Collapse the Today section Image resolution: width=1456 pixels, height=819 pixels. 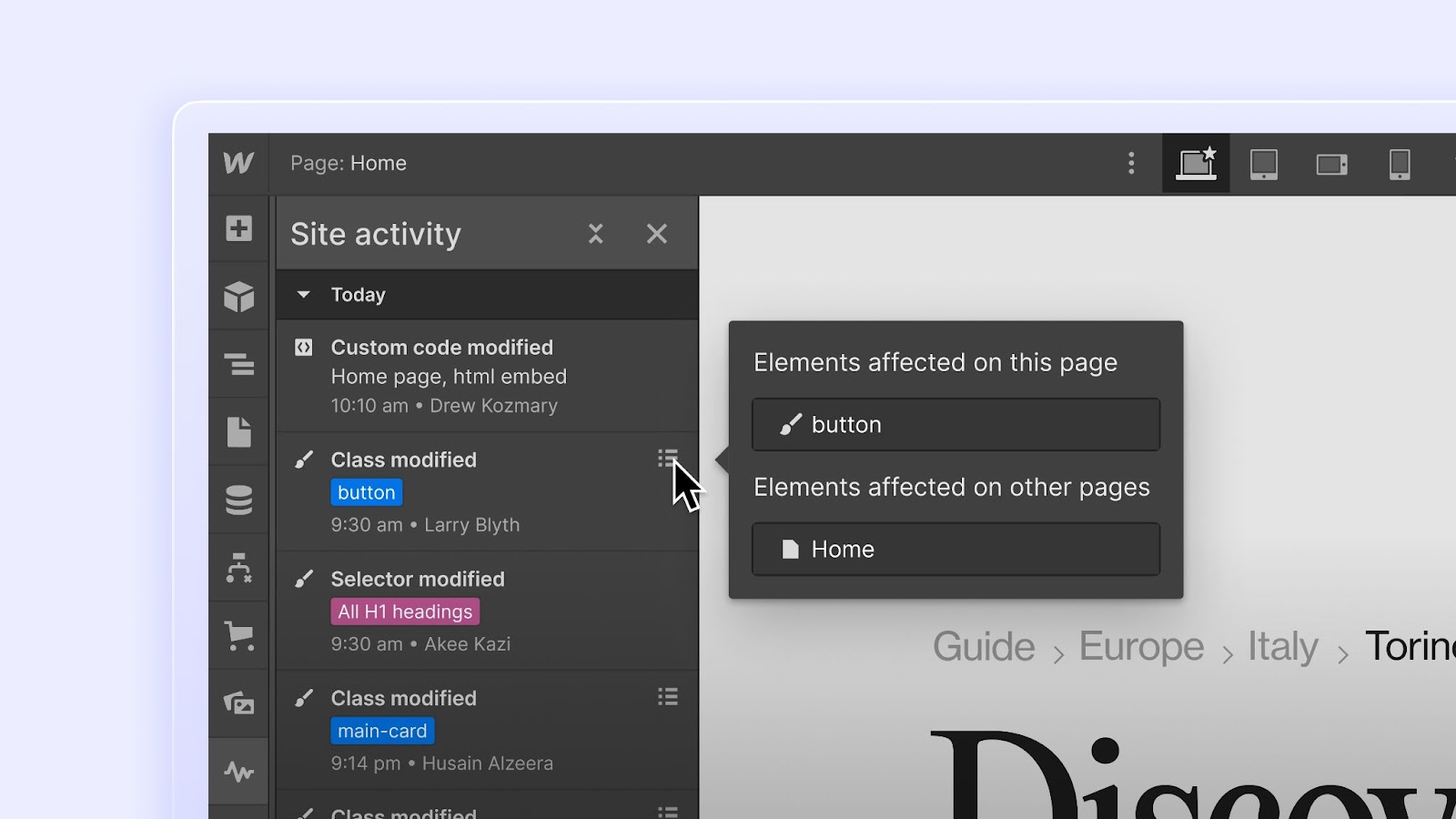point(304,295)
